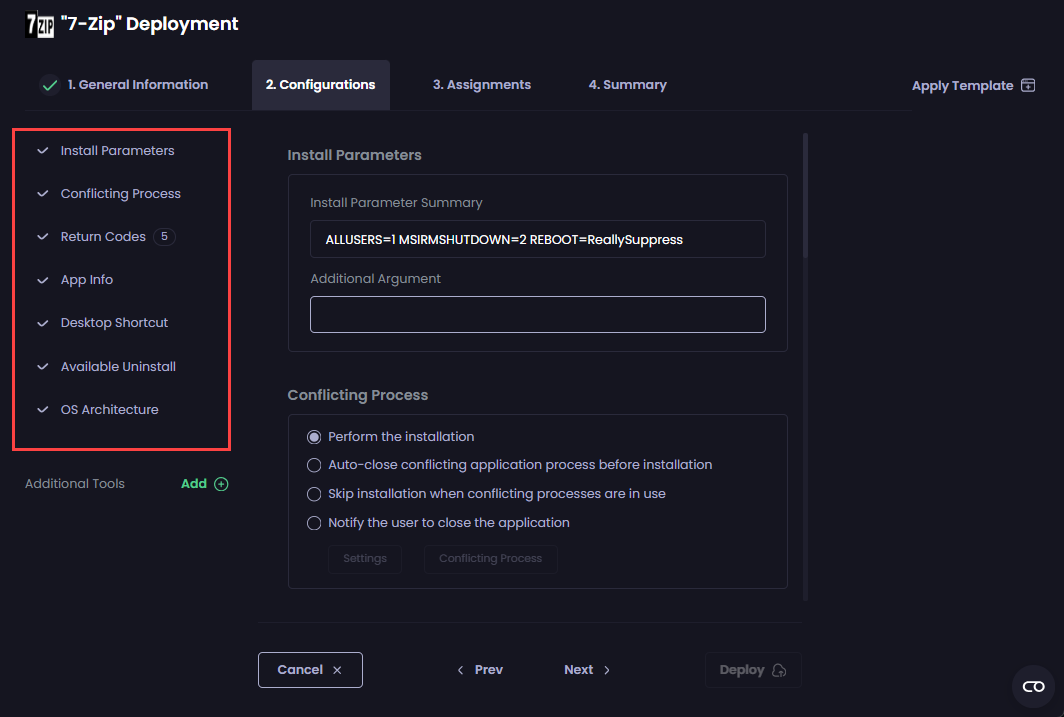Open the 4. Summary tab
The image size is (1064, 717).
pyautogui.click(x=627, y=85)
